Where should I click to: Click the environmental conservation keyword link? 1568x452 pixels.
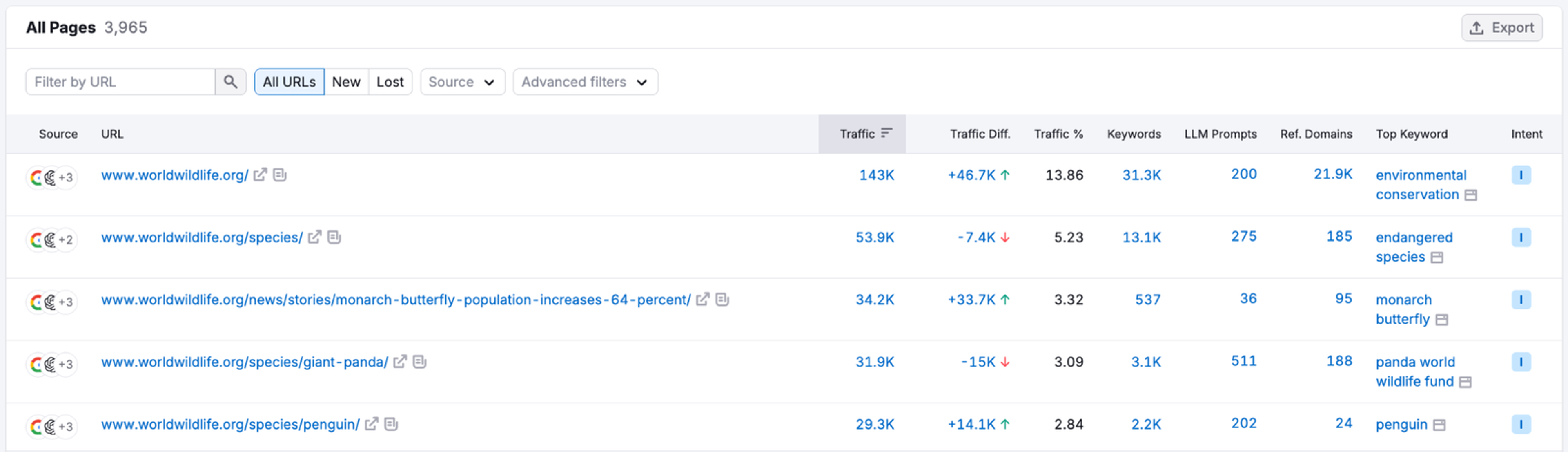1421,185
